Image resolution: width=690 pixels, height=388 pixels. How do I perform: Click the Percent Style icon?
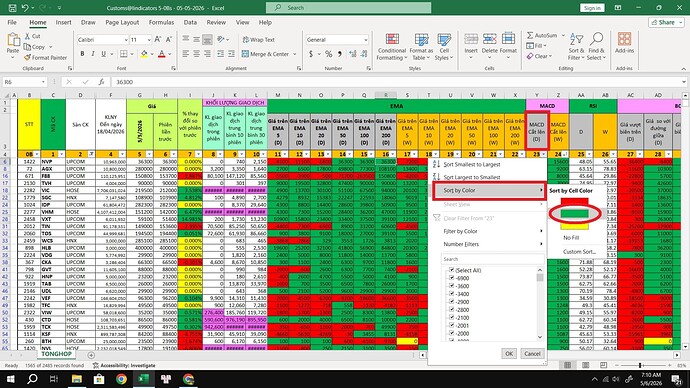point(328,54)
